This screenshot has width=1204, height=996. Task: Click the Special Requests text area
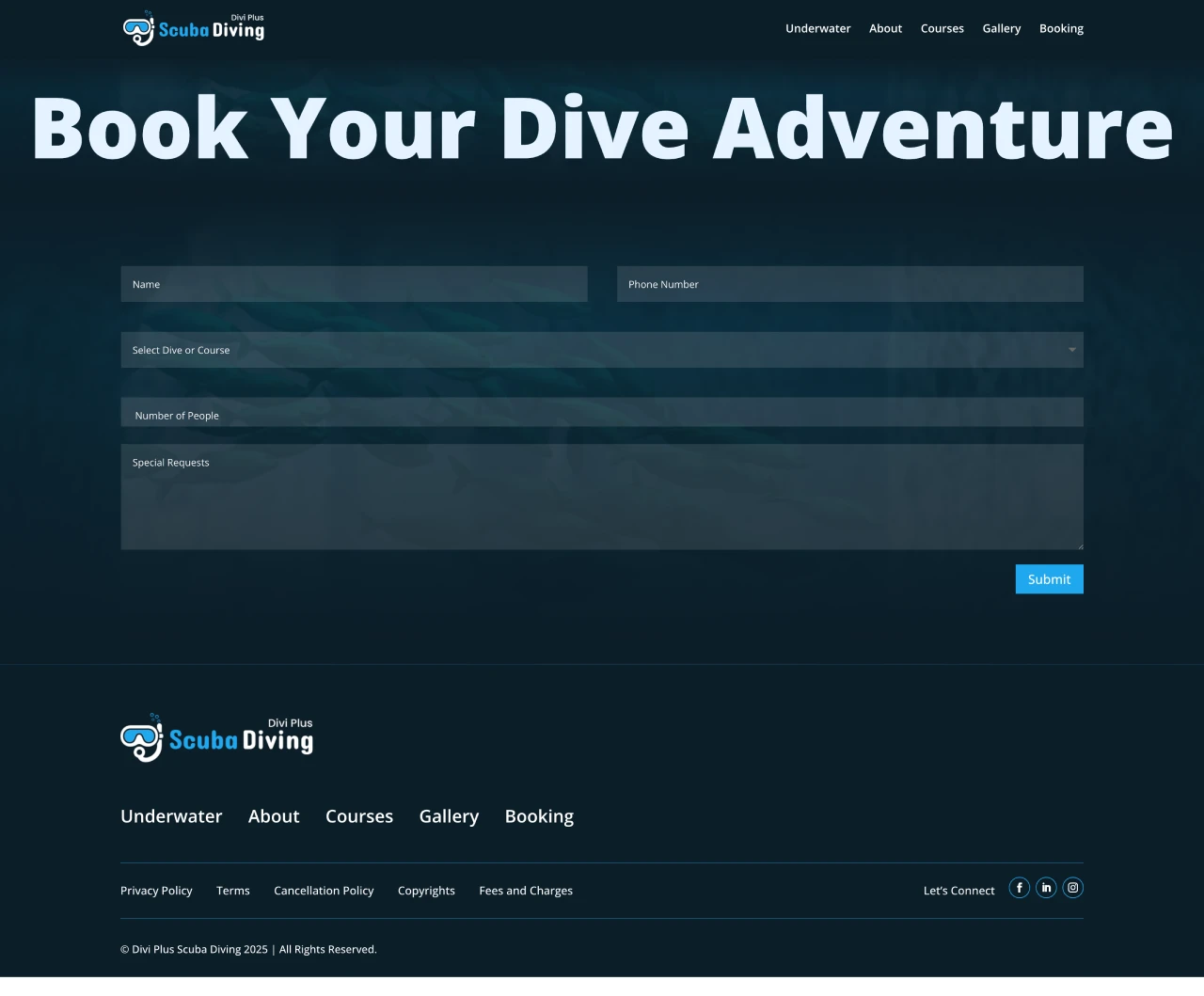(x=602, y=497)
